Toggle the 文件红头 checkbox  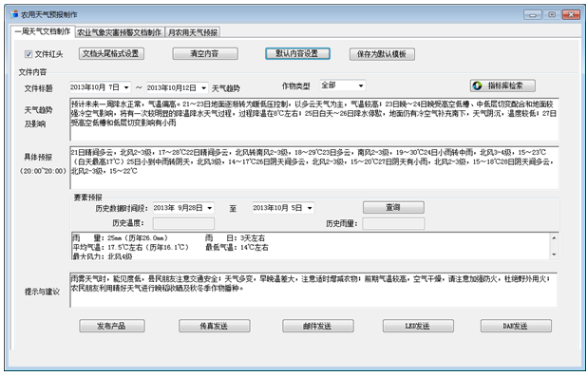pyautogui.click(x=28, y=54)
